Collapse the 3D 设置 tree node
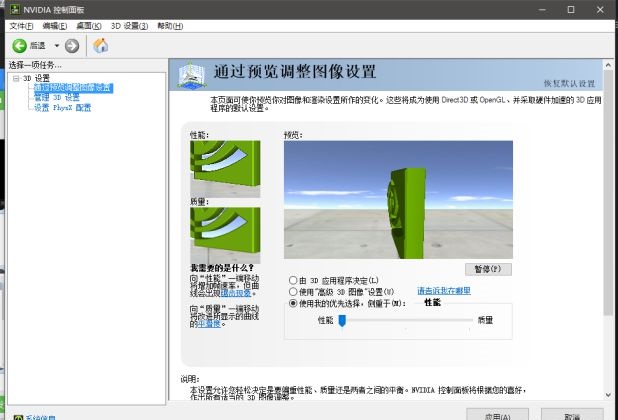The image size is (618, 420). click(x=16, y=78)
